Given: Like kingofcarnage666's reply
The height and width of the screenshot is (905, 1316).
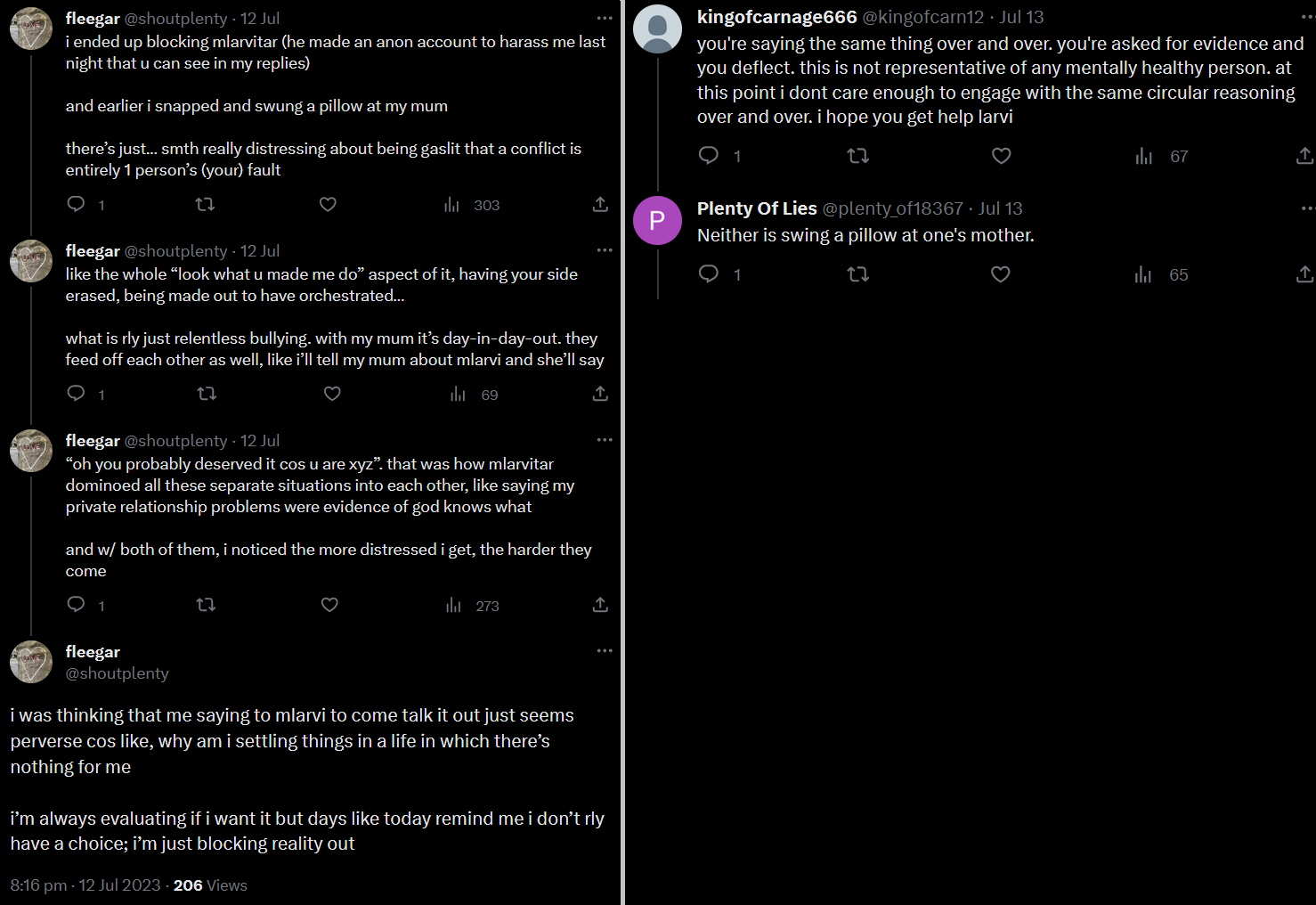Looking at the screenshot, I should click(x=1001, y=156).
